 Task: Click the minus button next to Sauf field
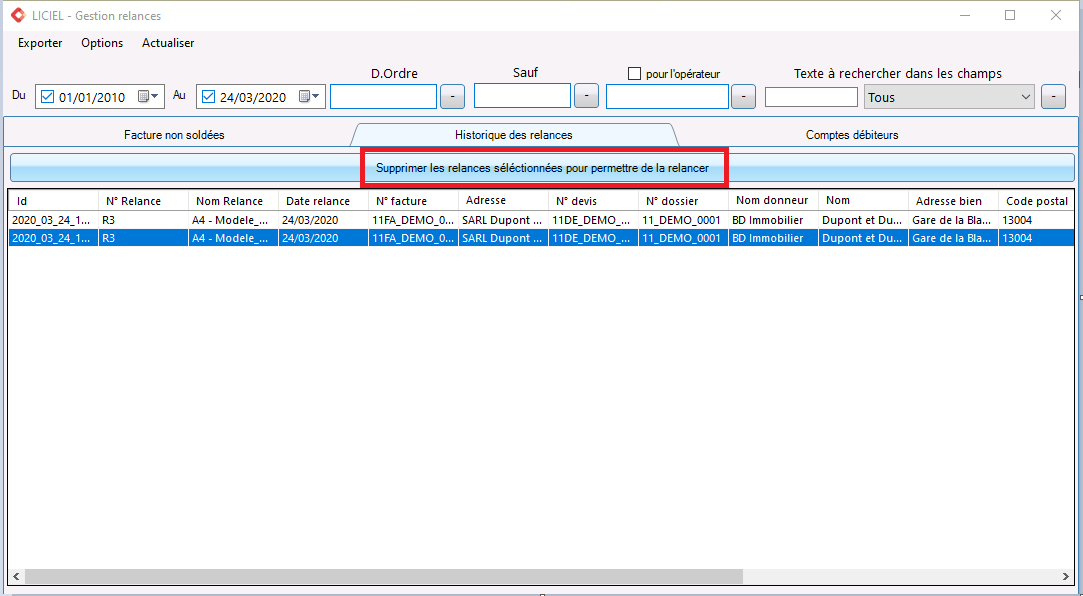586,97
